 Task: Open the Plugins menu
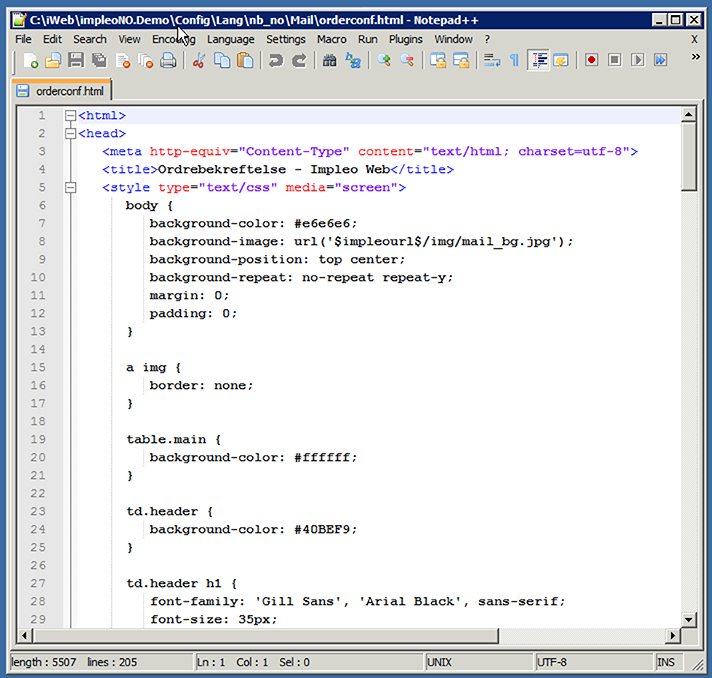pos(405,39)
